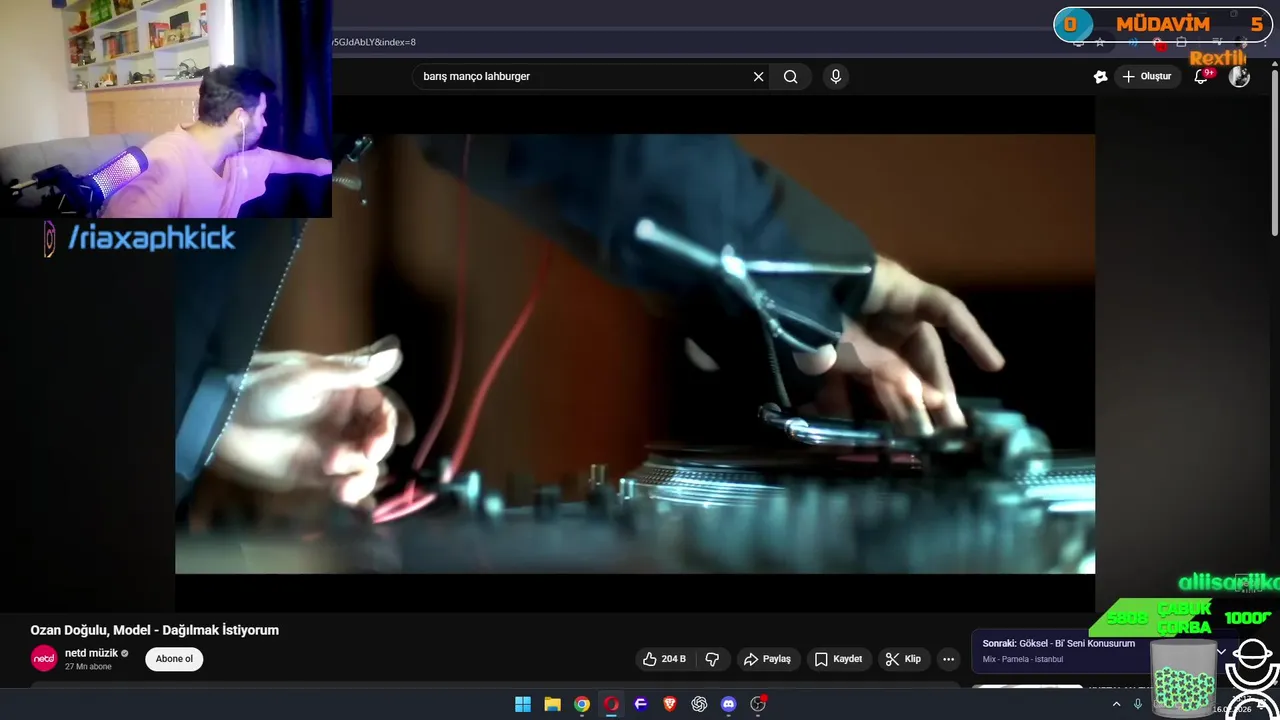Open Brave browser from taskbar

(x=670, y=704)
